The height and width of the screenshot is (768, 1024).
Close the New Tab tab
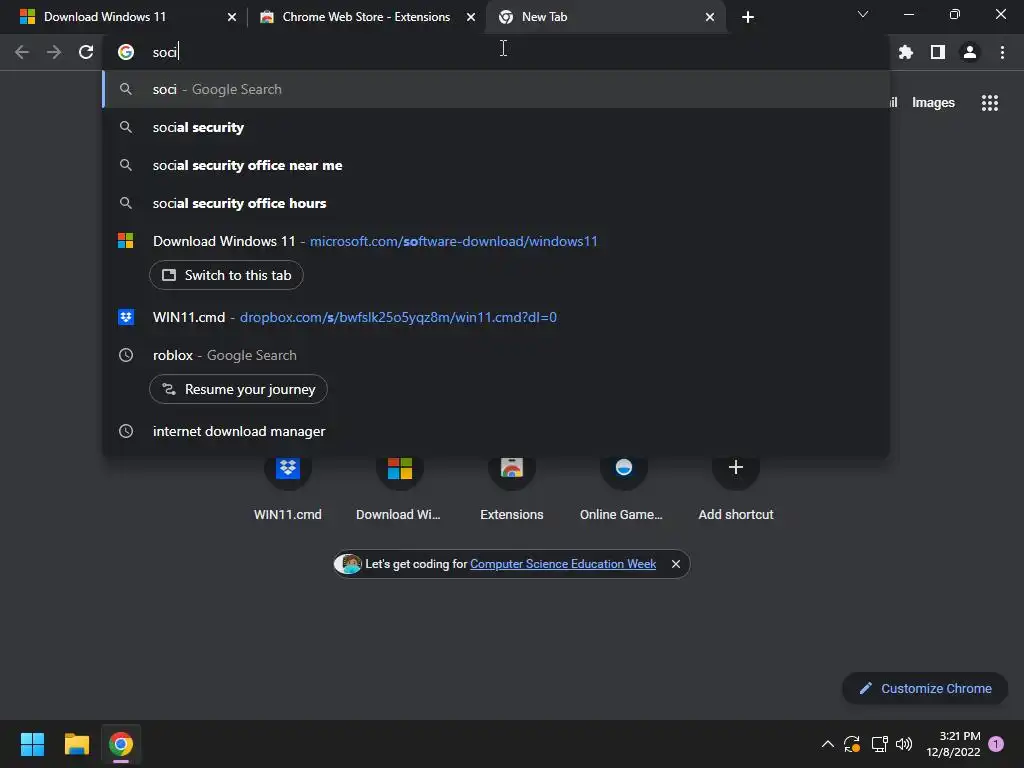click(x=710, y=17)
